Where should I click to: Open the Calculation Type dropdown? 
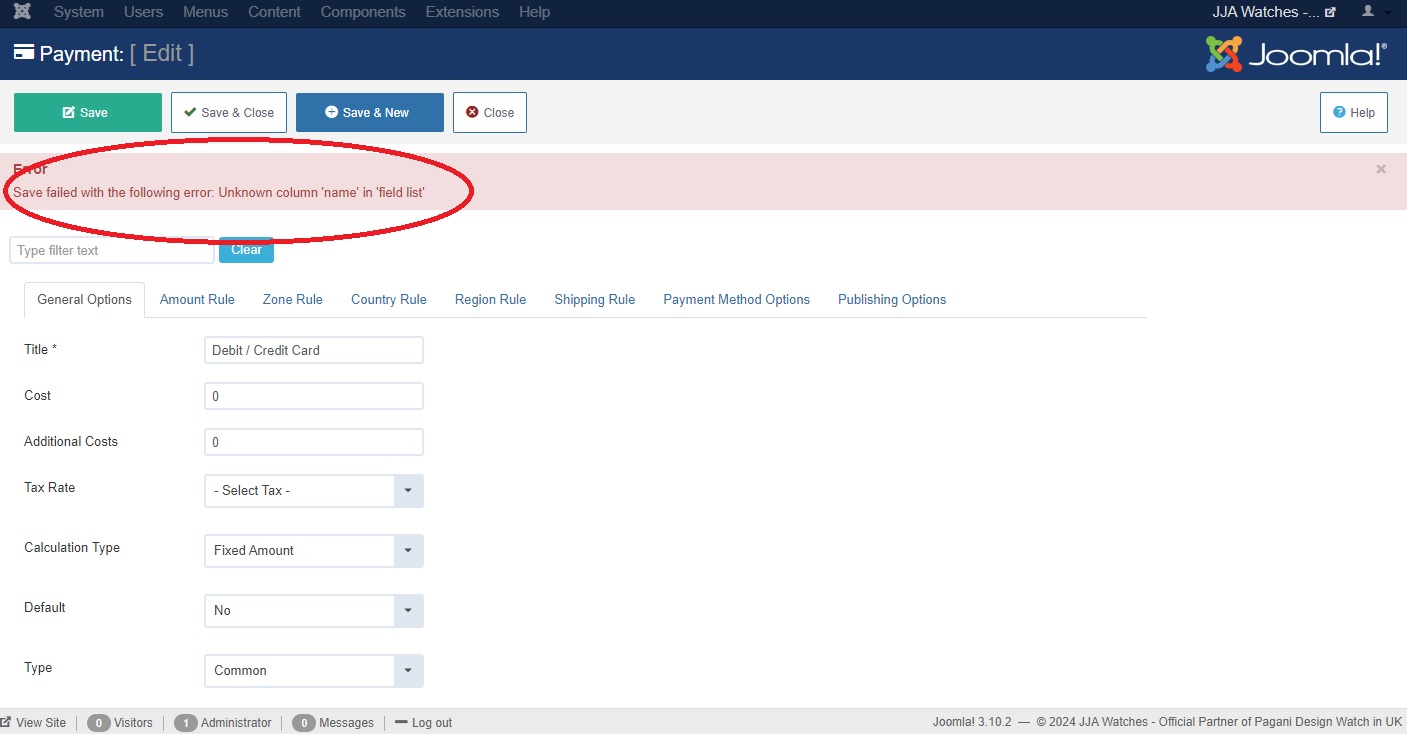tap(313, 551)
